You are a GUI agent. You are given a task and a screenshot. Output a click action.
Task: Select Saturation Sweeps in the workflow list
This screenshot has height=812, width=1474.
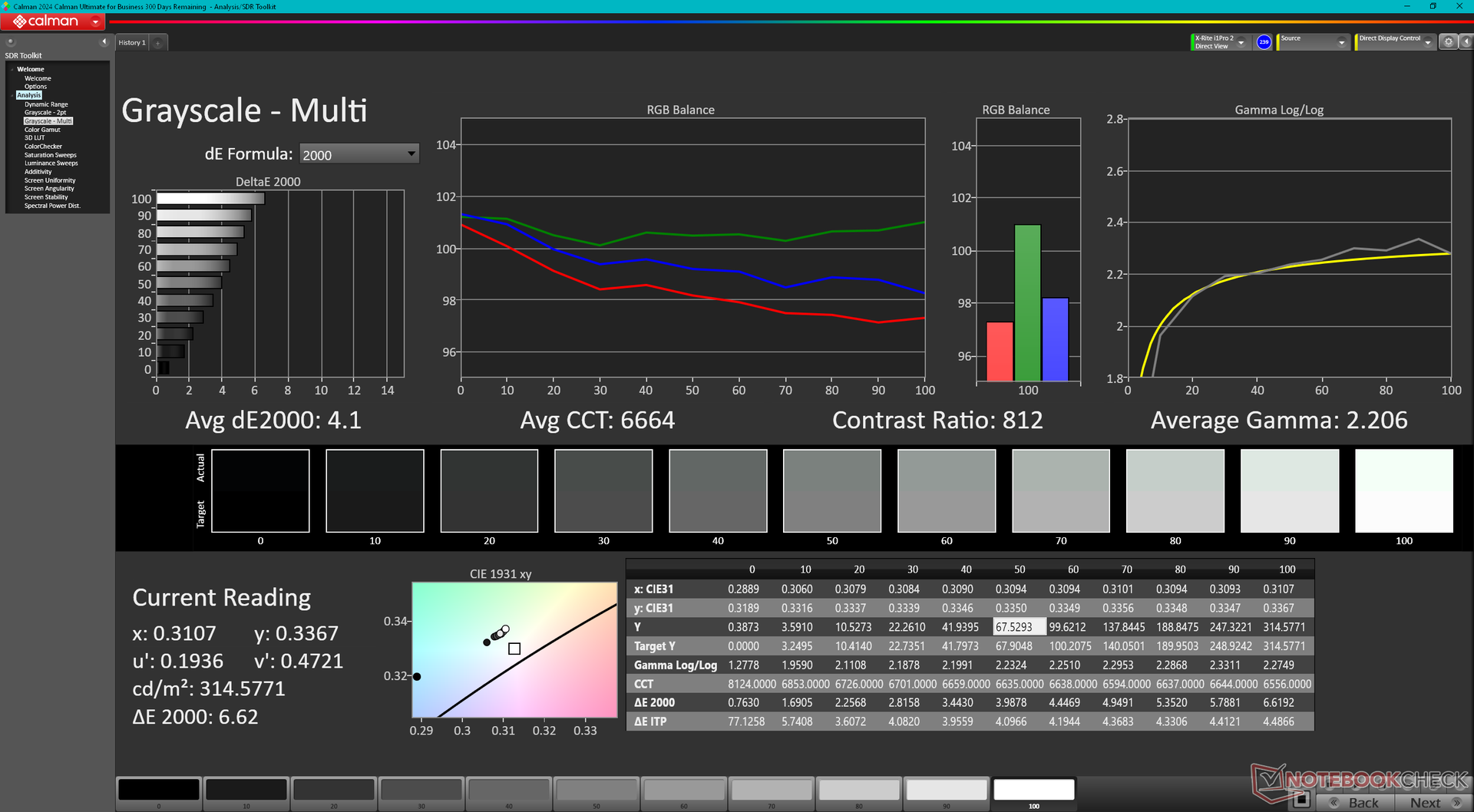coord(50,155)
